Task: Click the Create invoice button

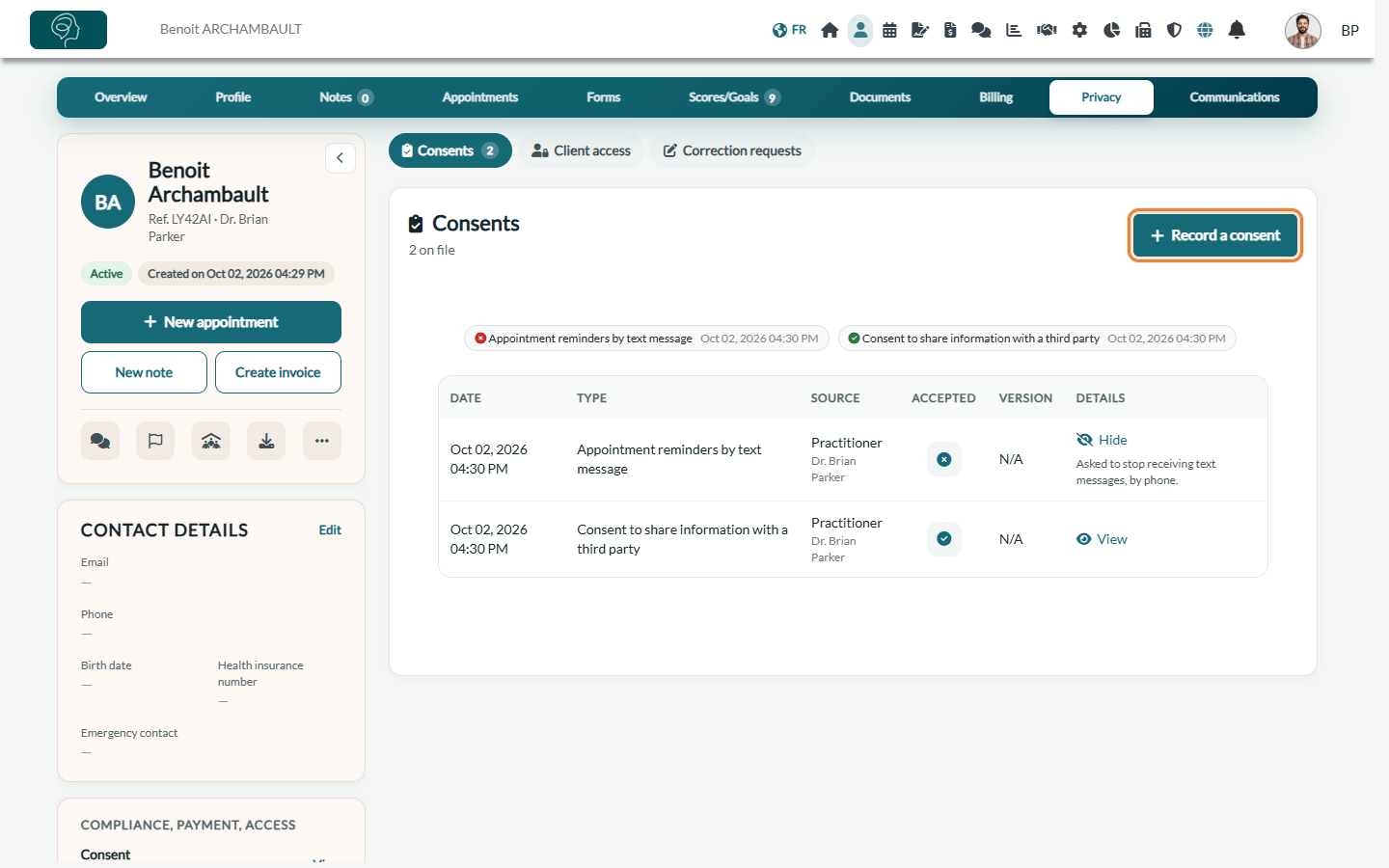Action: 278,372
